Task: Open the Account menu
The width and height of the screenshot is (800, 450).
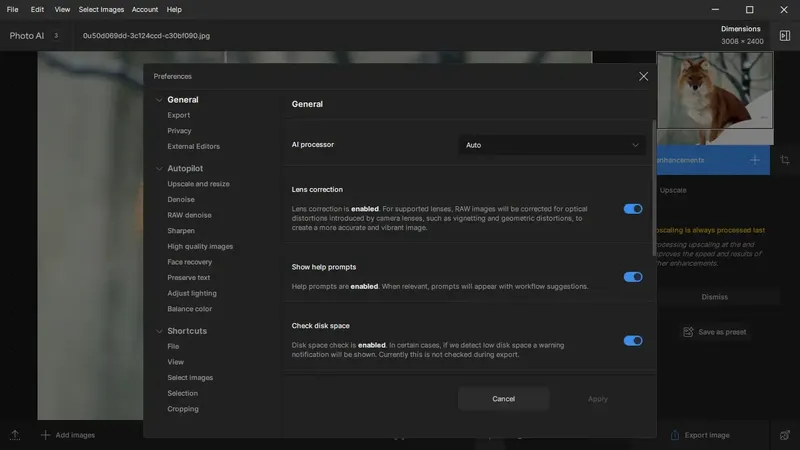Action: (145, 9)
